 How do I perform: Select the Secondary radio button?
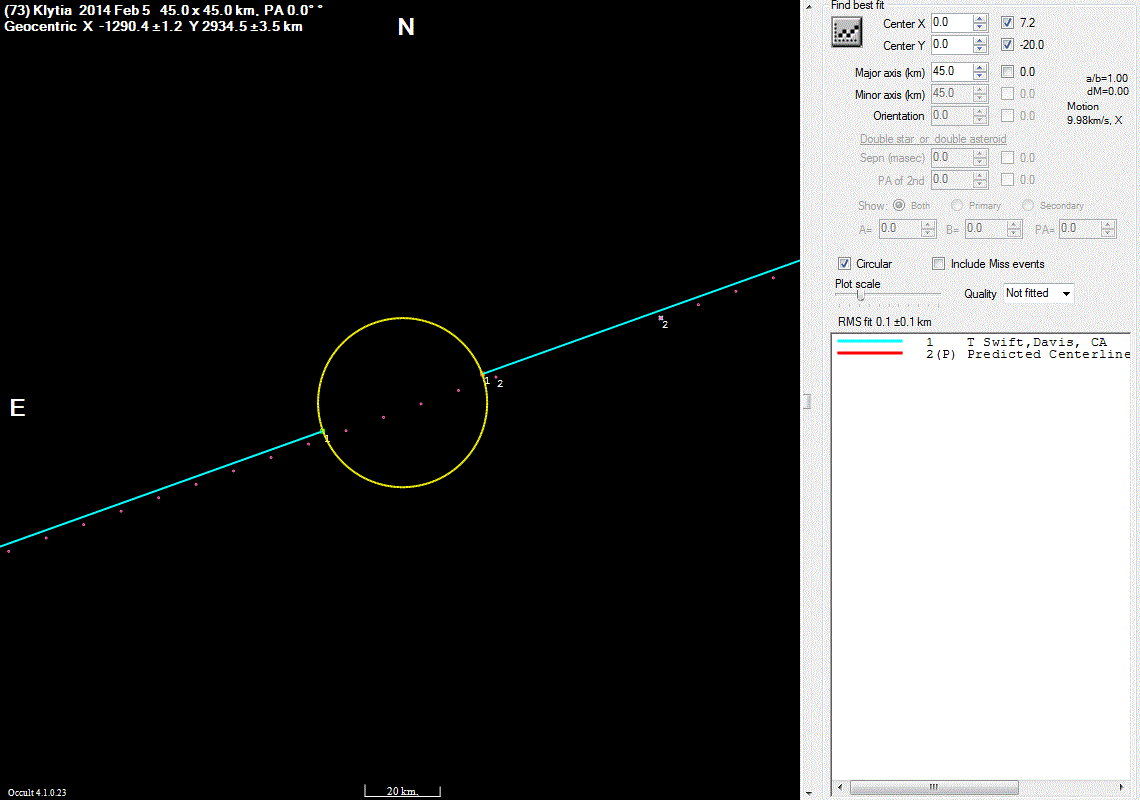[1027, 205]
